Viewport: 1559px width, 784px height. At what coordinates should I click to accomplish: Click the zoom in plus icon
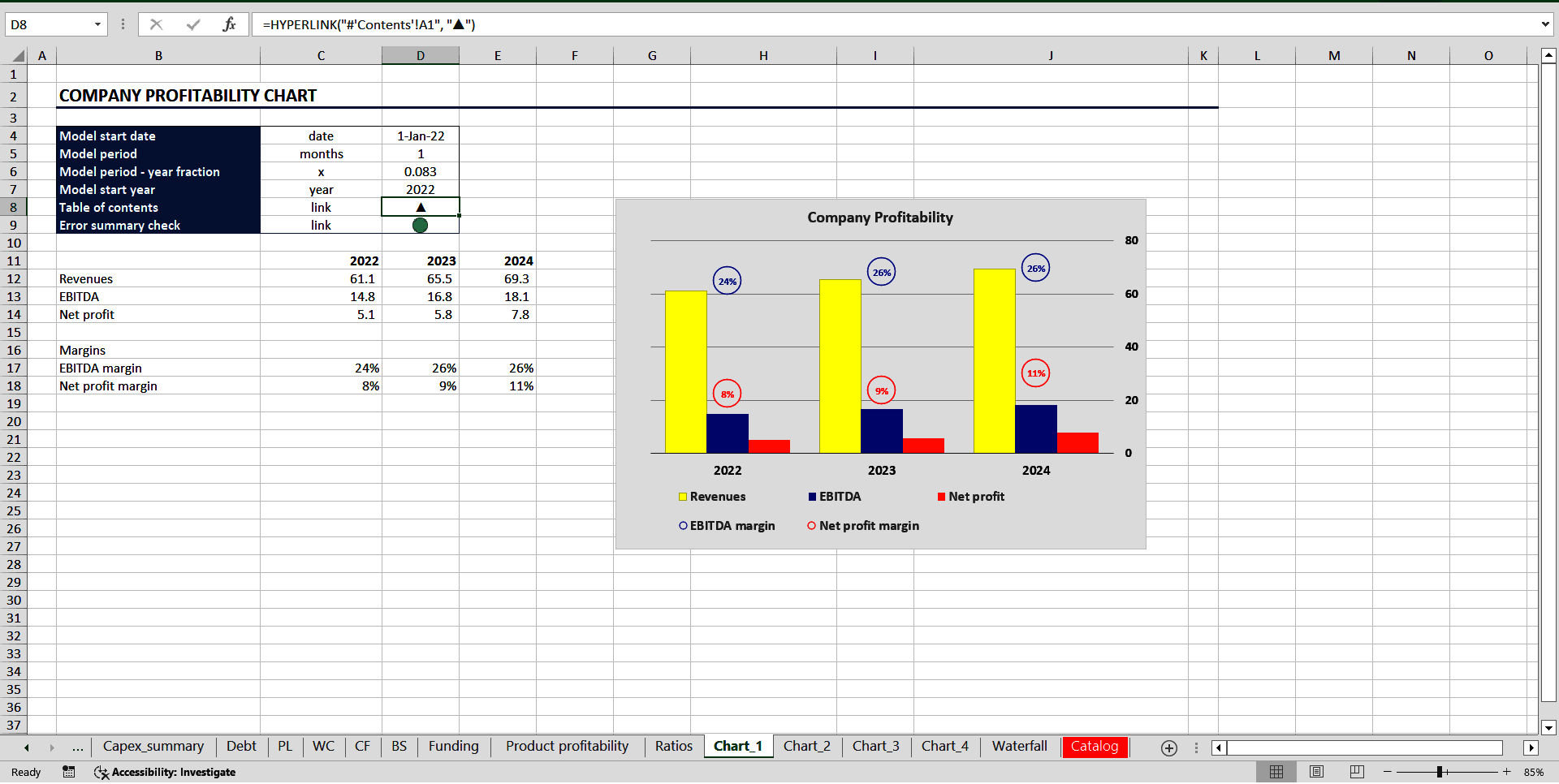[1506, 772]
